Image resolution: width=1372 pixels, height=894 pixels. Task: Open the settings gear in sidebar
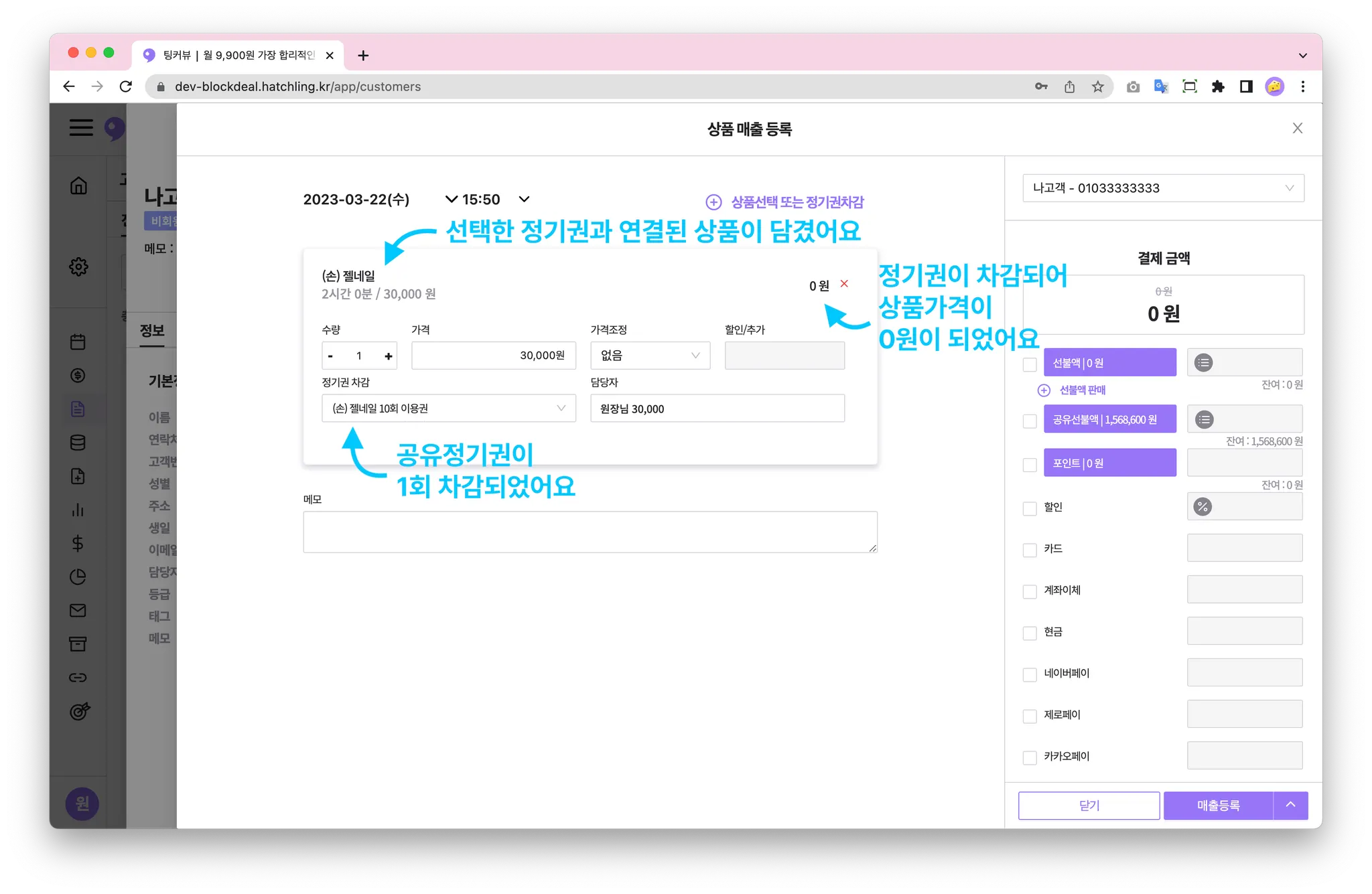click(x=78, y=267)
